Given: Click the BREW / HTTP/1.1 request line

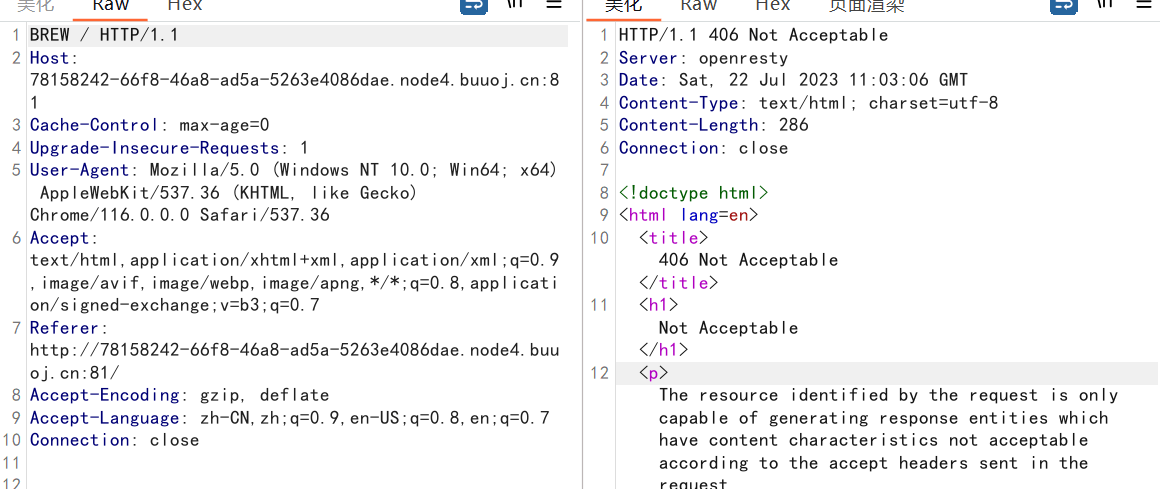Looking at the screenshot, I should click(x=104, y=35).
